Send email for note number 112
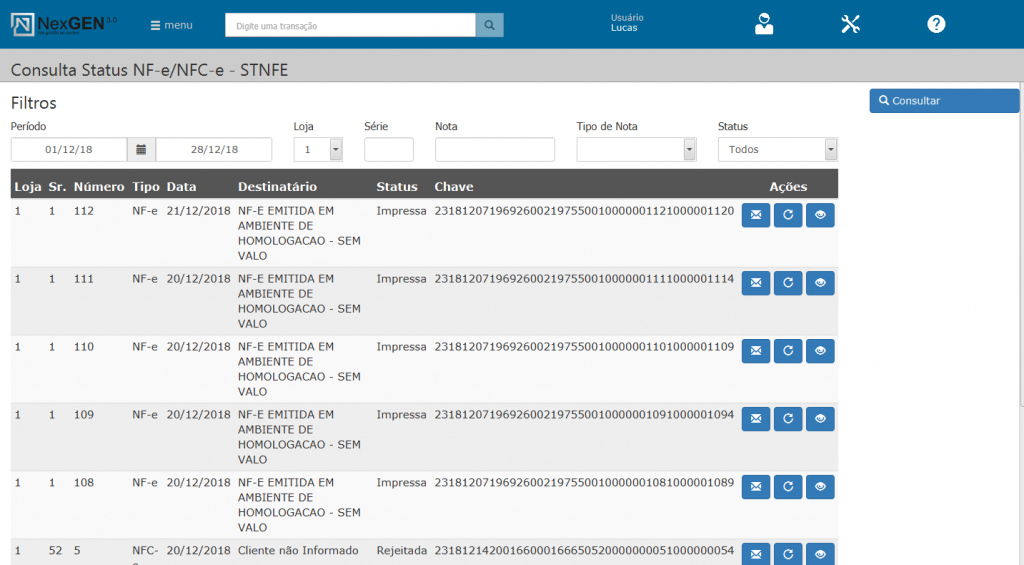Viewport: 1024px width, 565px height. pyautogui.click(x=756, y=215)
